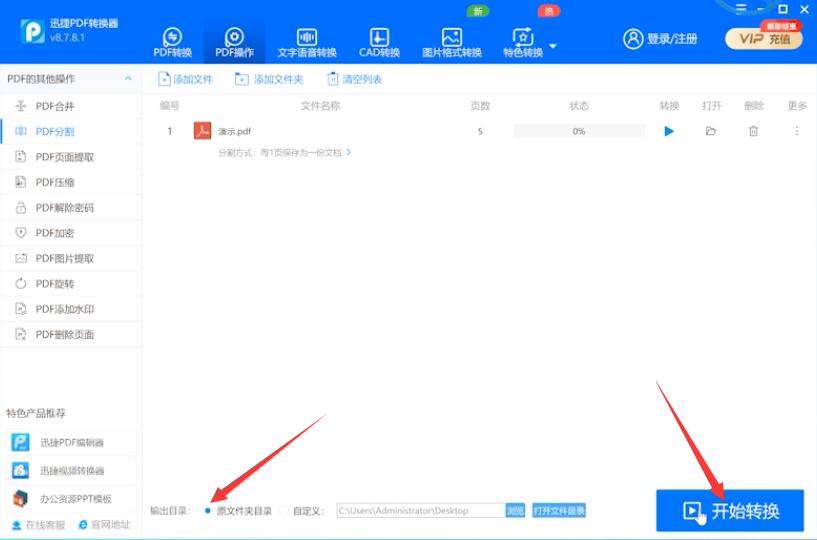This screenshot has height=540, width=817.
Task: Click the 状态 column header
Action: (578, 106)
